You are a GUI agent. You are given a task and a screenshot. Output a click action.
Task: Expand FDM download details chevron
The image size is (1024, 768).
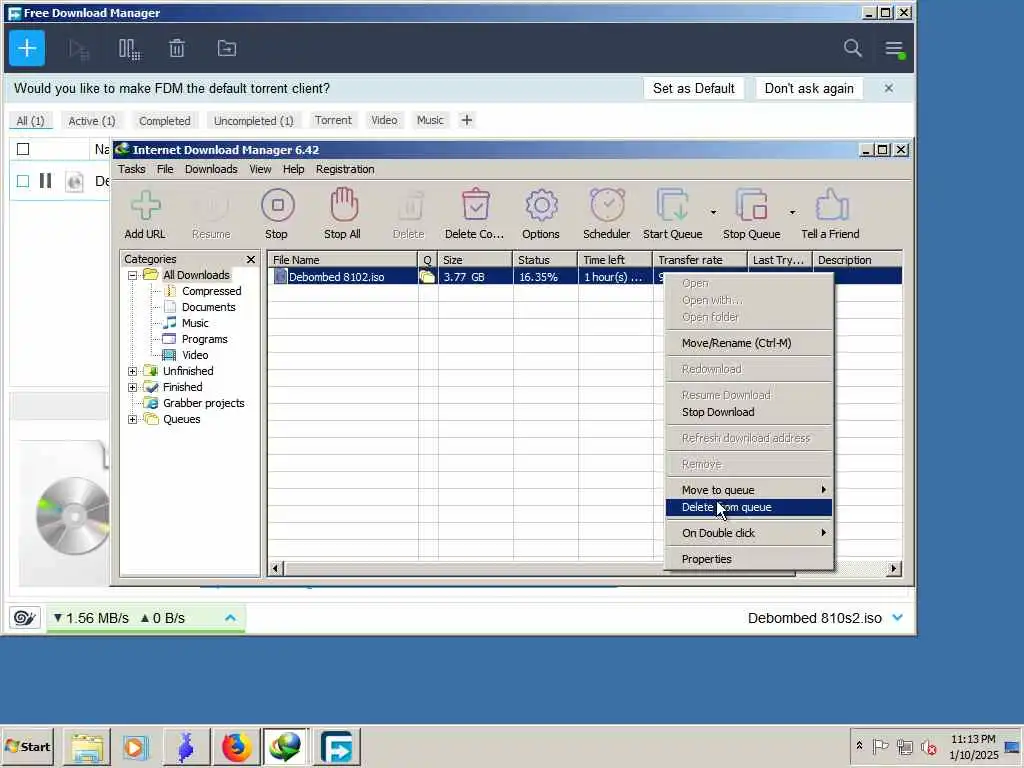[898, 618]
